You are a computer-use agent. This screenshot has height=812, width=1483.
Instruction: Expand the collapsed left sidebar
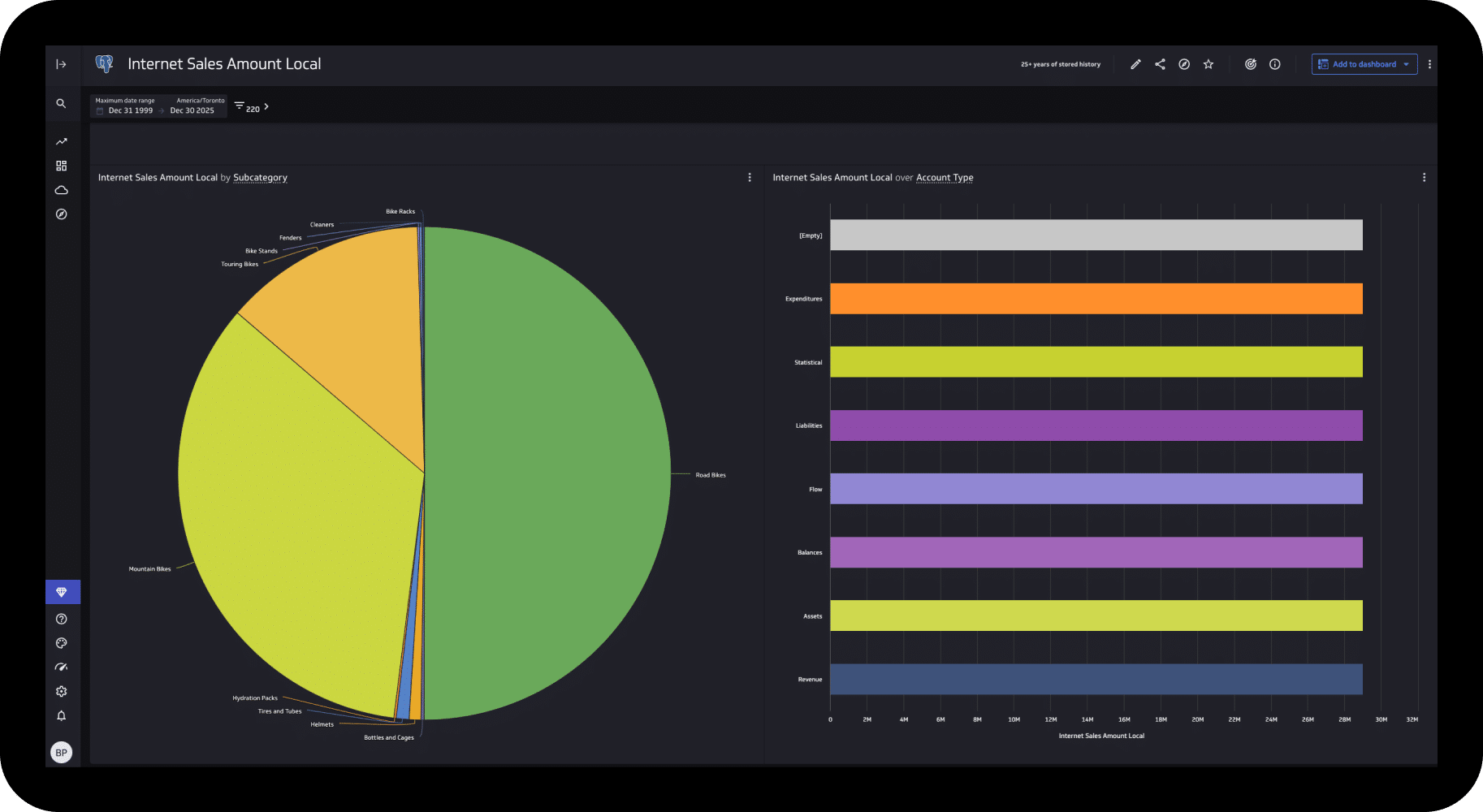(x=61, y=64)
